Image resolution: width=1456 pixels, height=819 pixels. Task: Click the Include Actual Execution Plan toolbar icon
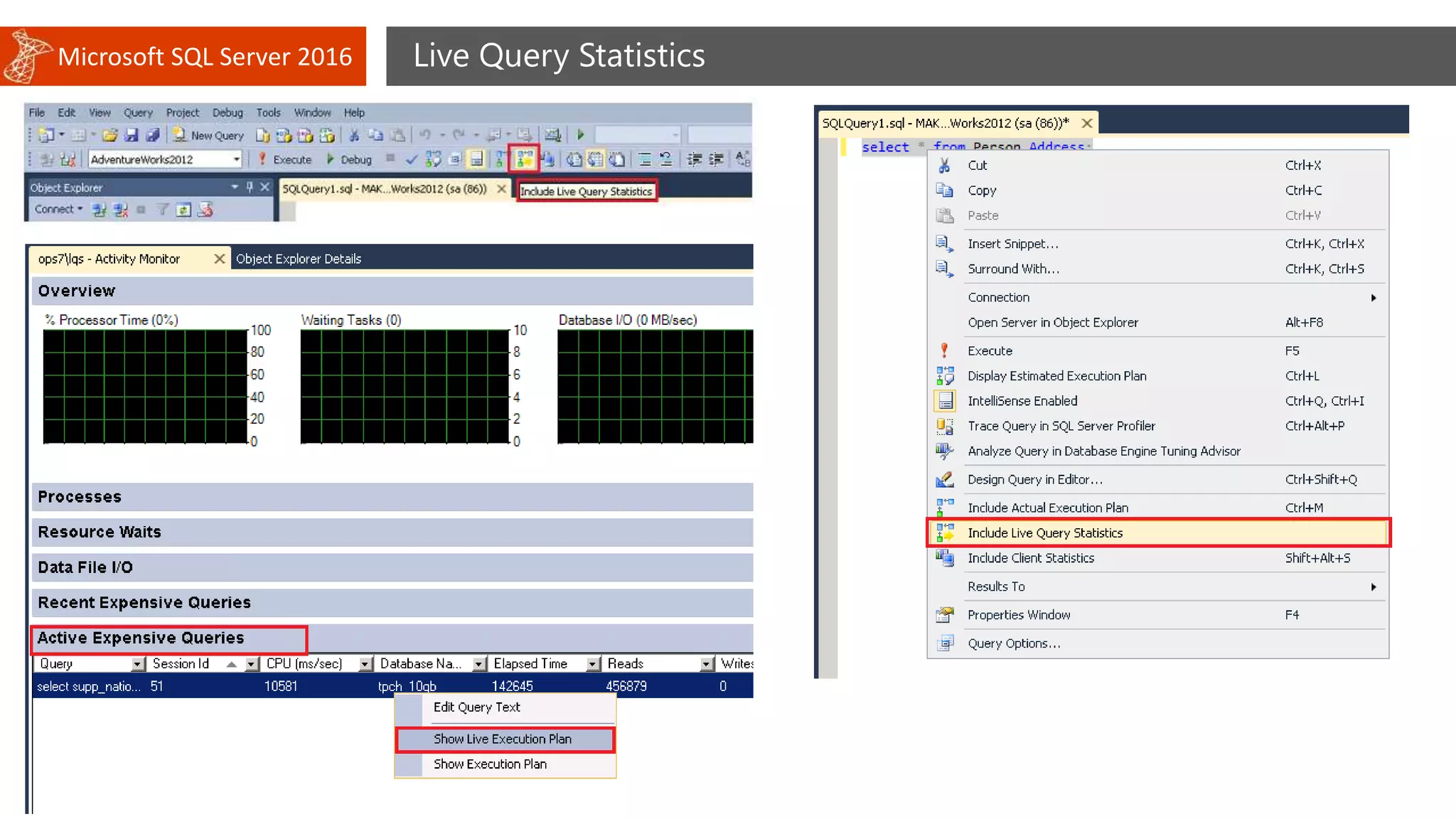(x=500, y=159)
